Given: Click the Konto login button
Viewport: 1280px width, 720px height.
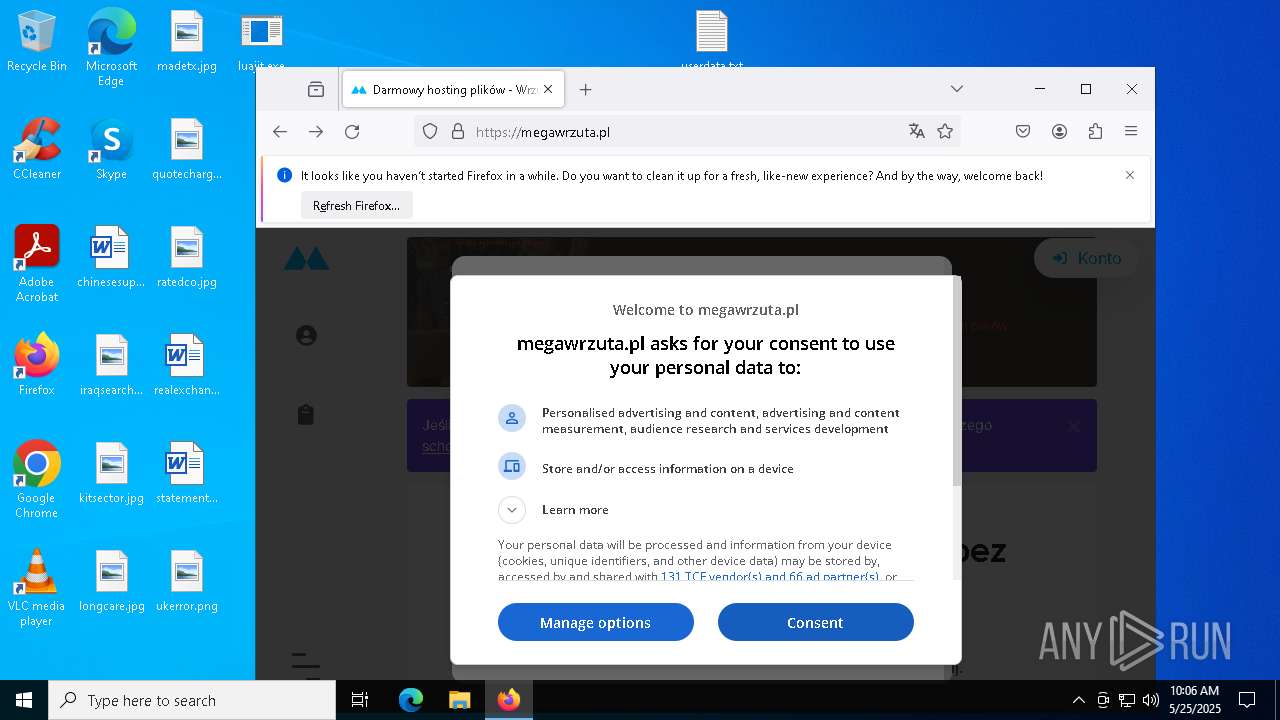Looking at the screenshot, I should click(1087, 258).
